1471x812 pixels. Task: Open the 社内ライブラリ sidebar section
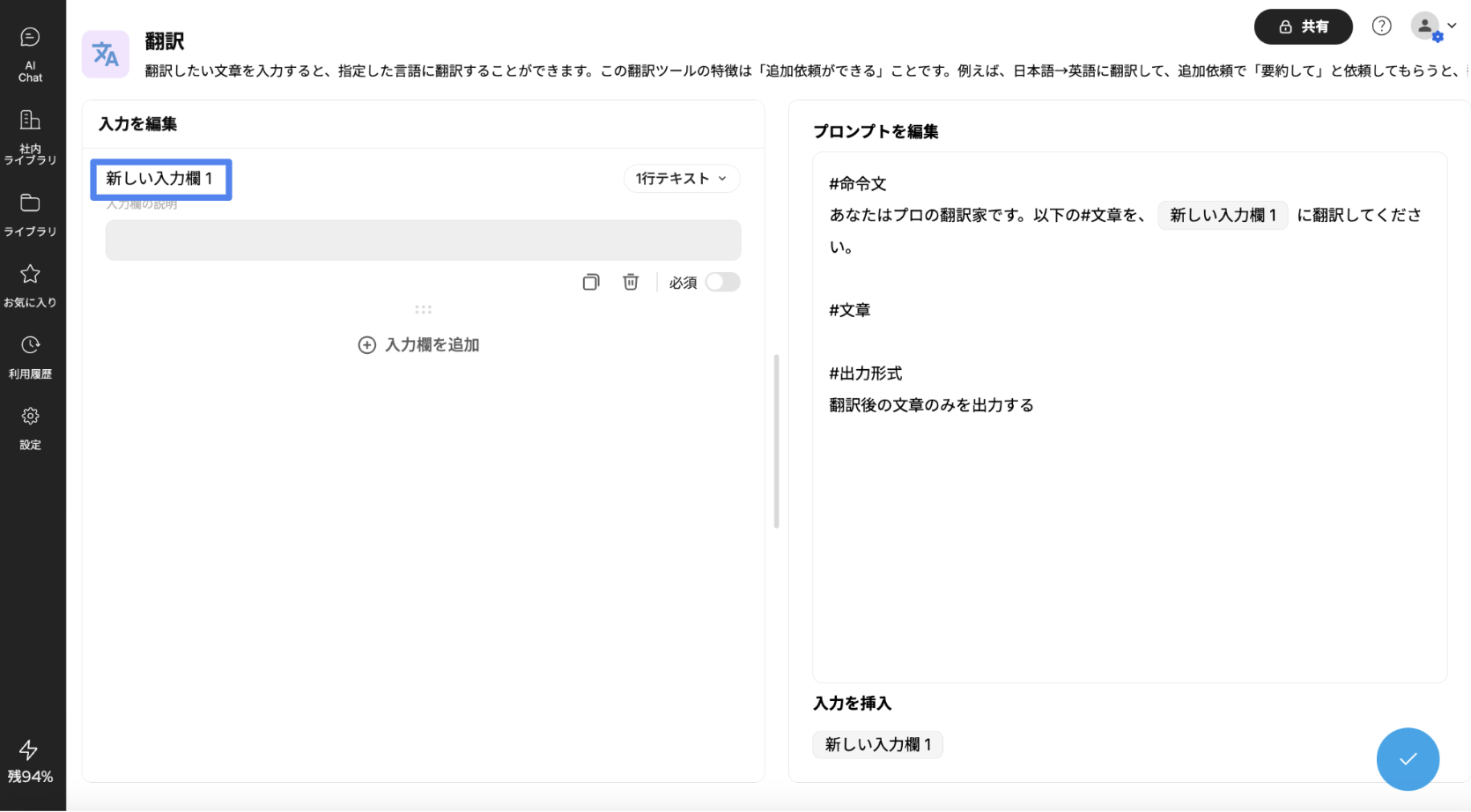tap(30, 137)
